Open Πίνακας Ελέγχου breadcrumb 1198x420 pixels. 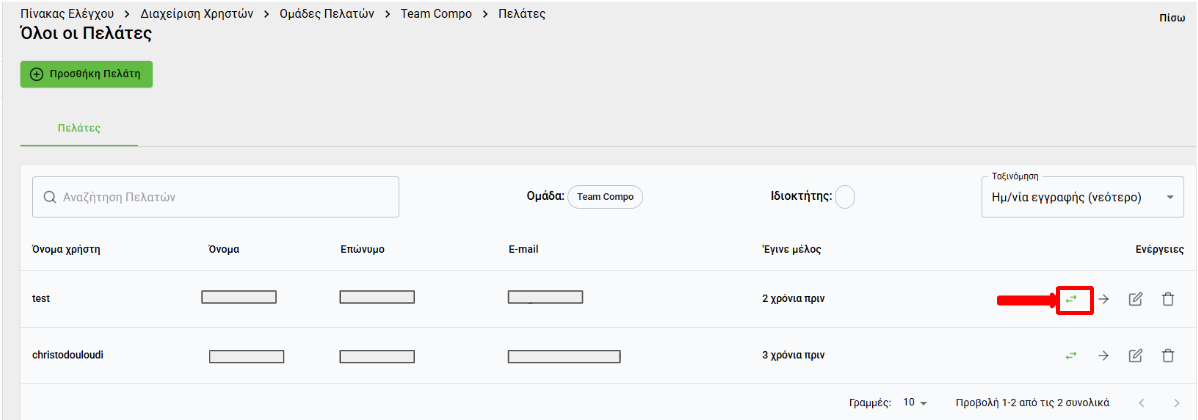click(x=67, y=14)
